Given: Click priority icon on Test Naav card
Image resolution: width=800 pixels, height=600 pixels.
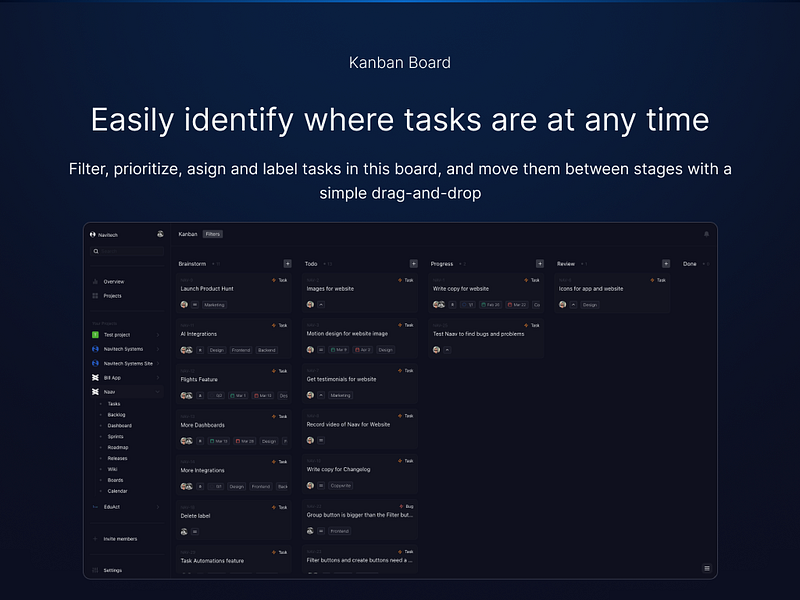Looking at the screenshot, I should point(447,350).
